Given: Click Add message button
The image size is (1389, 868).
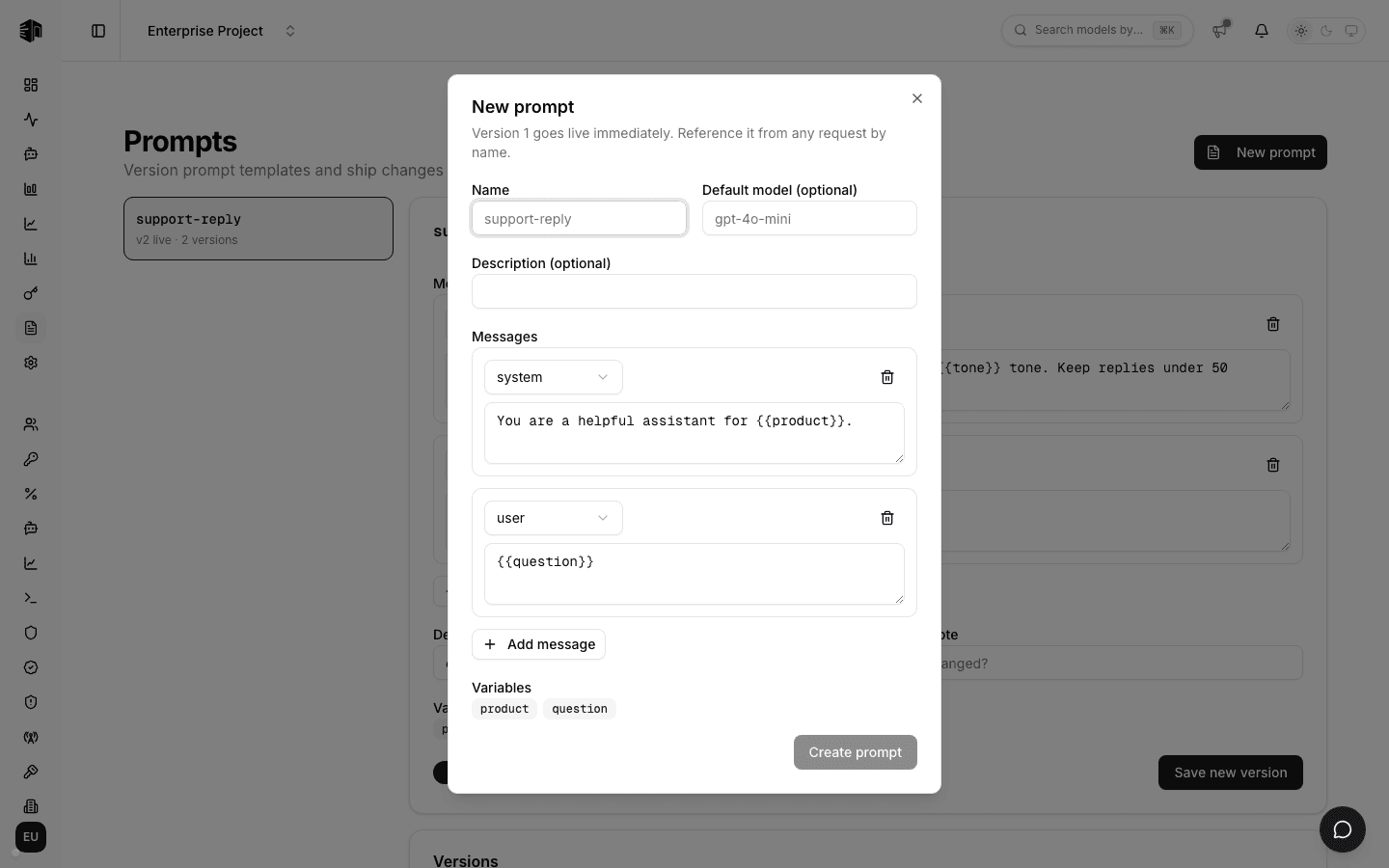Looking at the screenshot, I should click(x=538, y=644).
